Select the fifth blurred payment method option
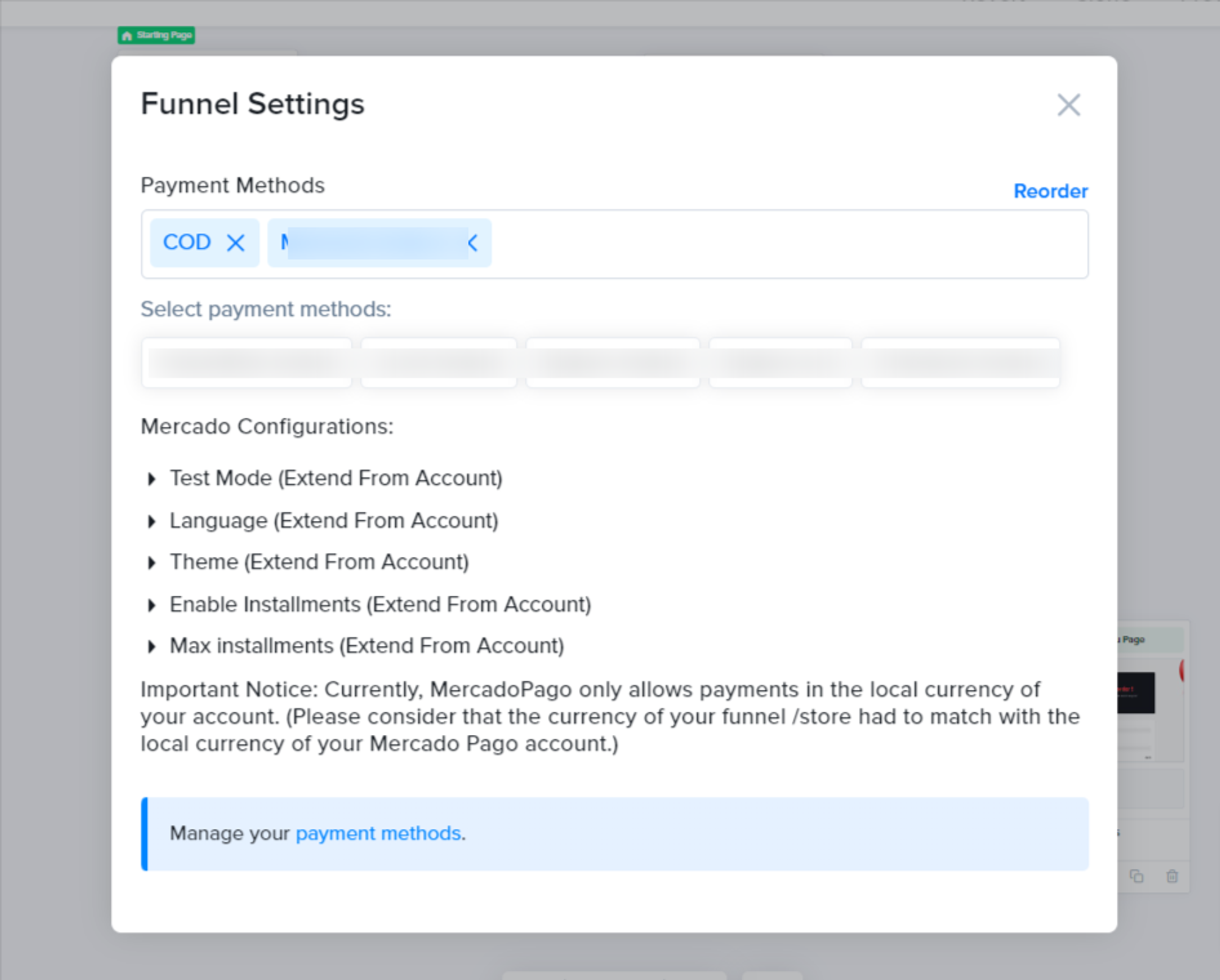1220x980 pixels. pos(960,363)
